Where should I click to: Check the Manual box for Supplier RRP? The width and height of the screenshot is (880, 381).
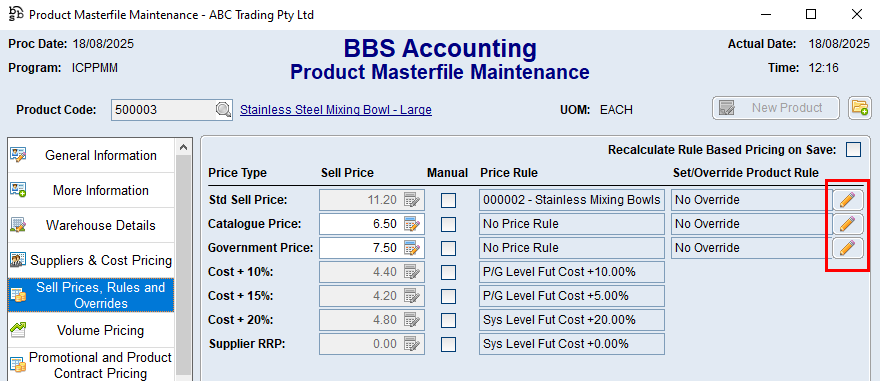coord(448,345)
